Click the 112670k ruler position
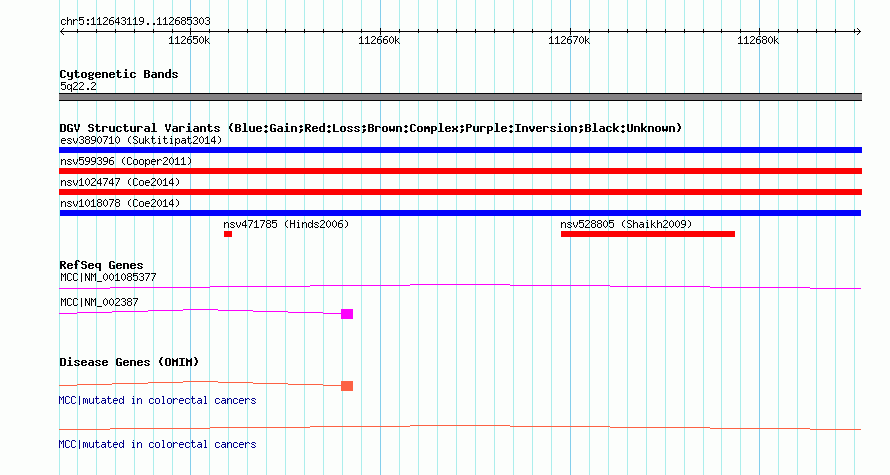Viewport: 890px width, 475px height. pos(569,40)
